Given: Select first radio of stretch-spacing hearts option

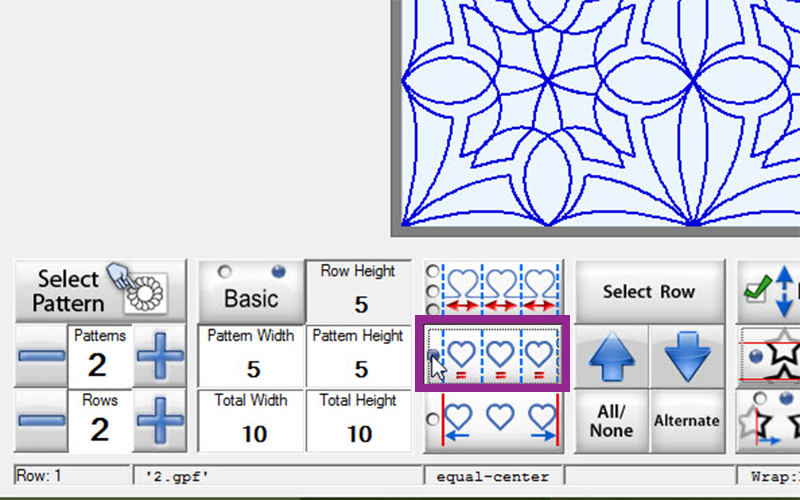Looking at the screenshot, I should pos(433,271).
